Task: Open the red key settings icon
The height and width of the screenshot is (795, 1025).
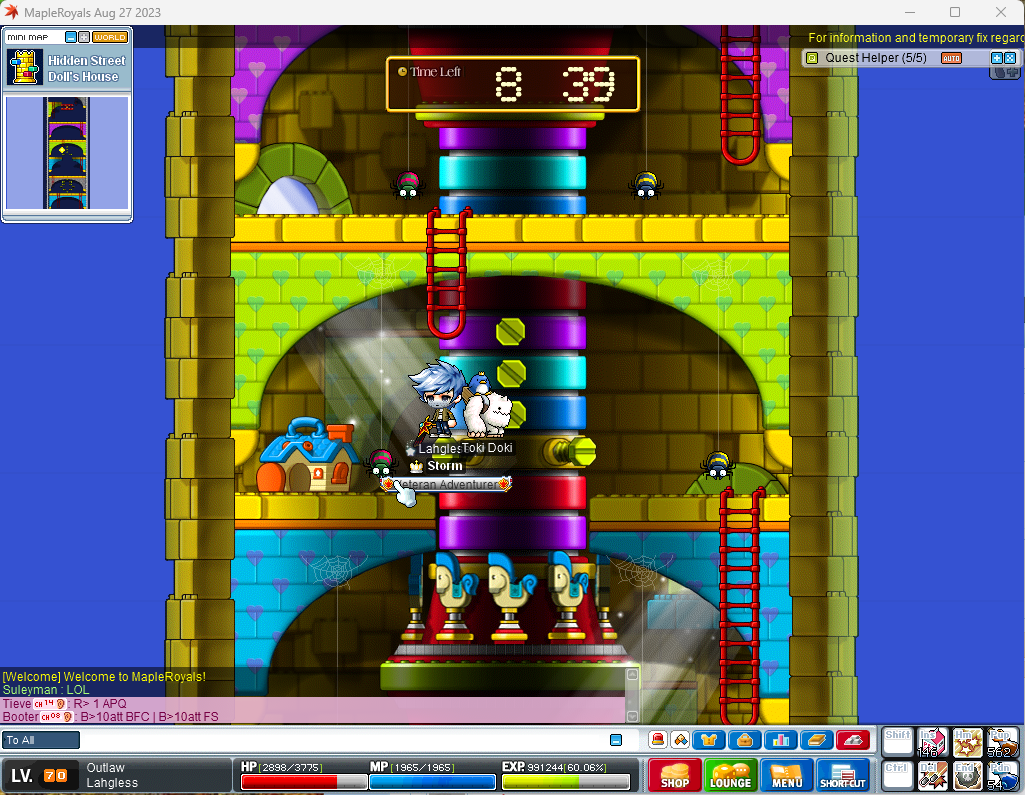Action: tap(852, 740)
